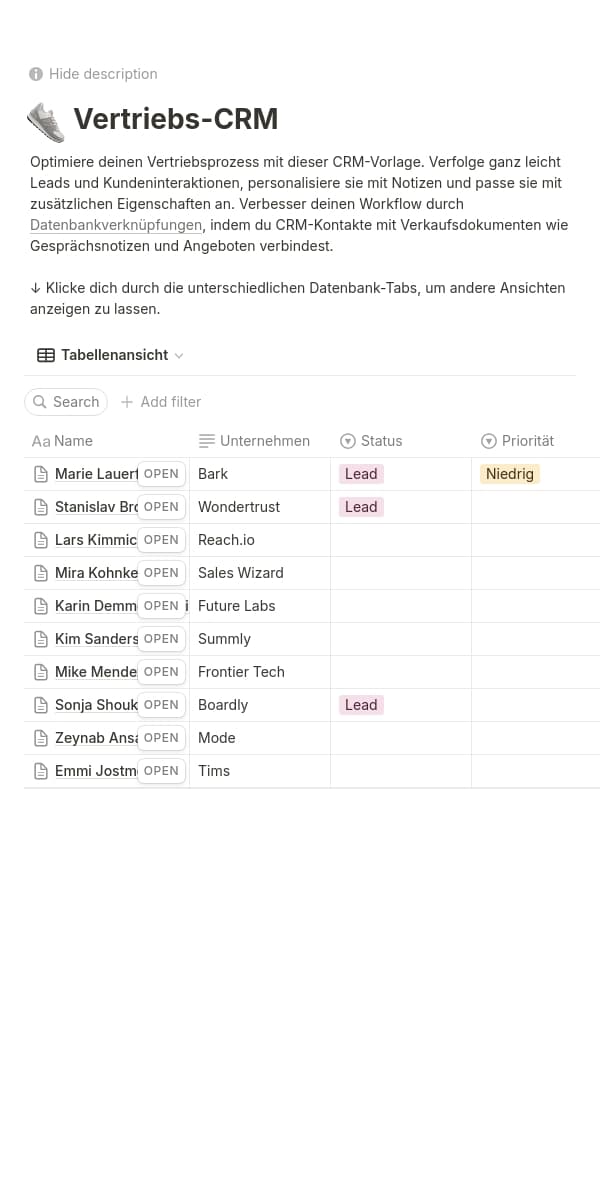Image resolution: width=600 pixels, height=1200 pixels.
Task: Click the info icon beside Hide description
Action: click(x=35, y=74)
